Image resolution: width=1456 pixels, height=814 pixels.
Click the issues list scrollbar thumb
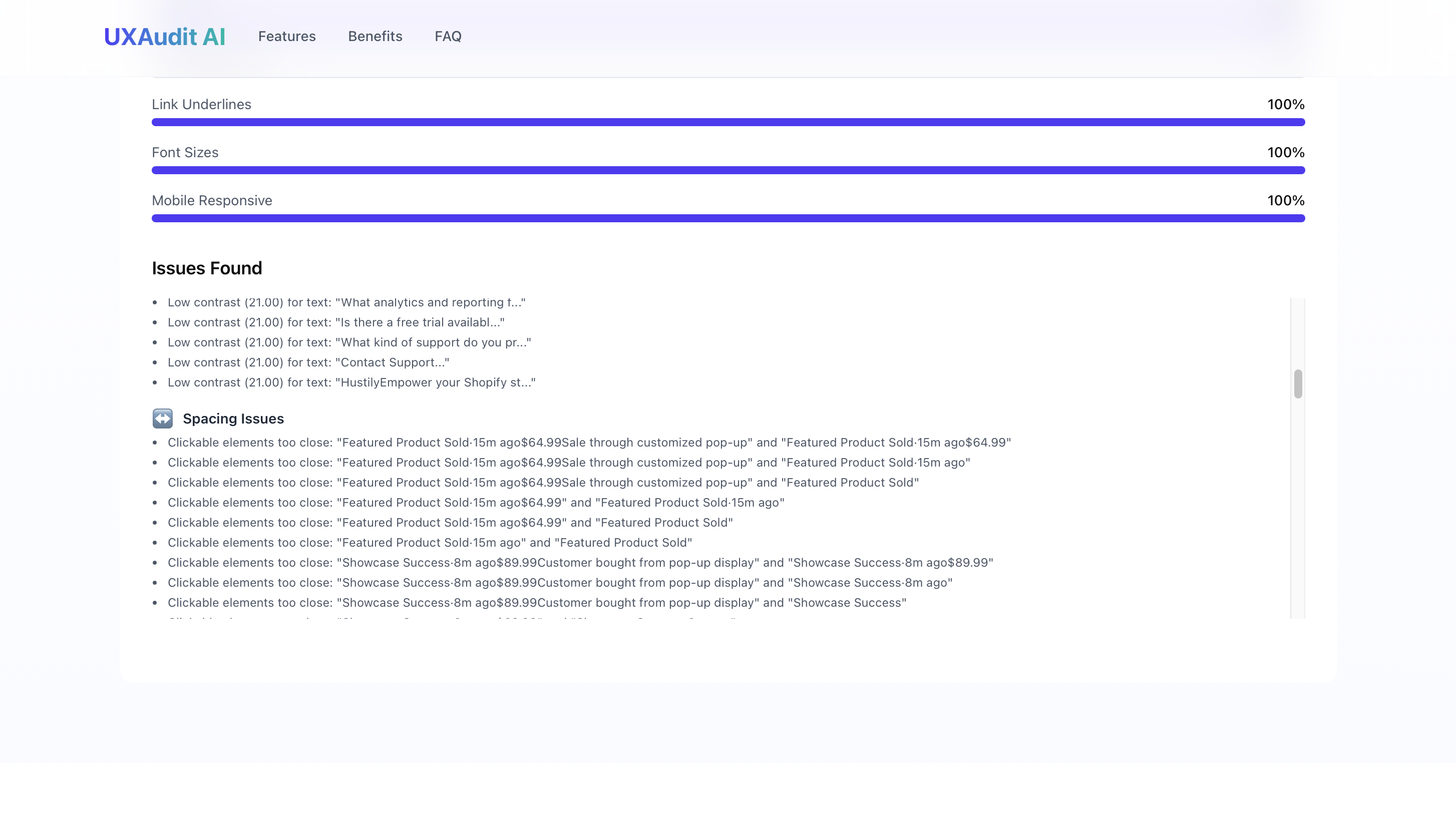1298,384
